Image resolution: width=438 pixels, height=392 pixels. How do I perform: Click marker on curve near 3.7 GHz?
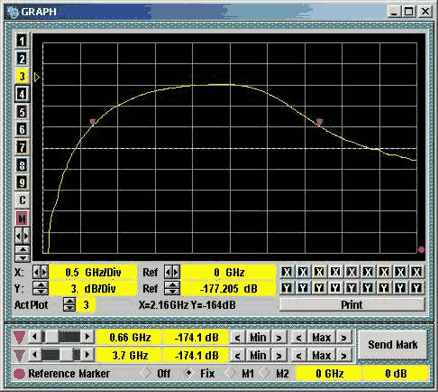[319, 122]
